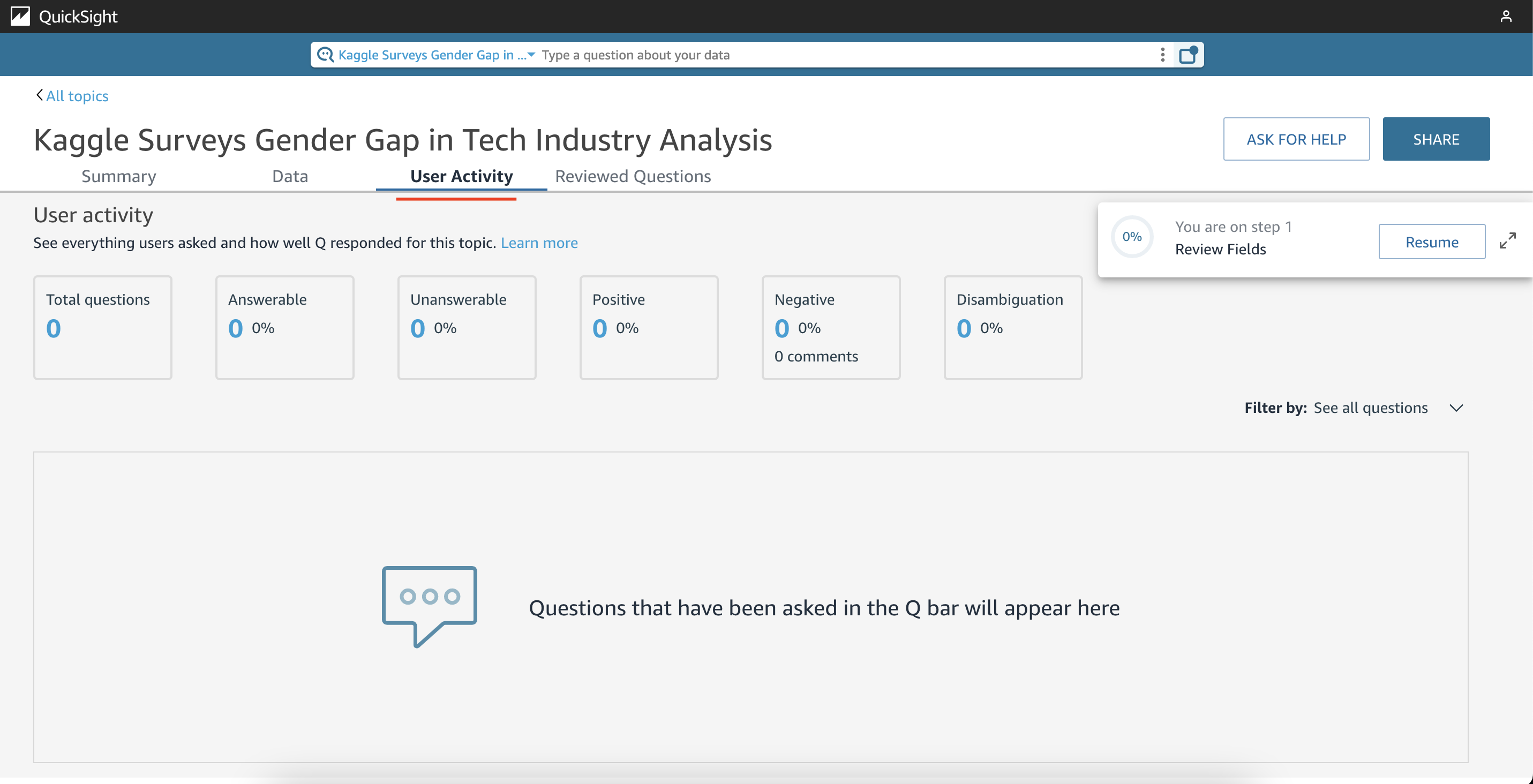Click the 0% progress circle indicator
This screenshot has width=1533, height=784.
click(x=1131, y=237)
